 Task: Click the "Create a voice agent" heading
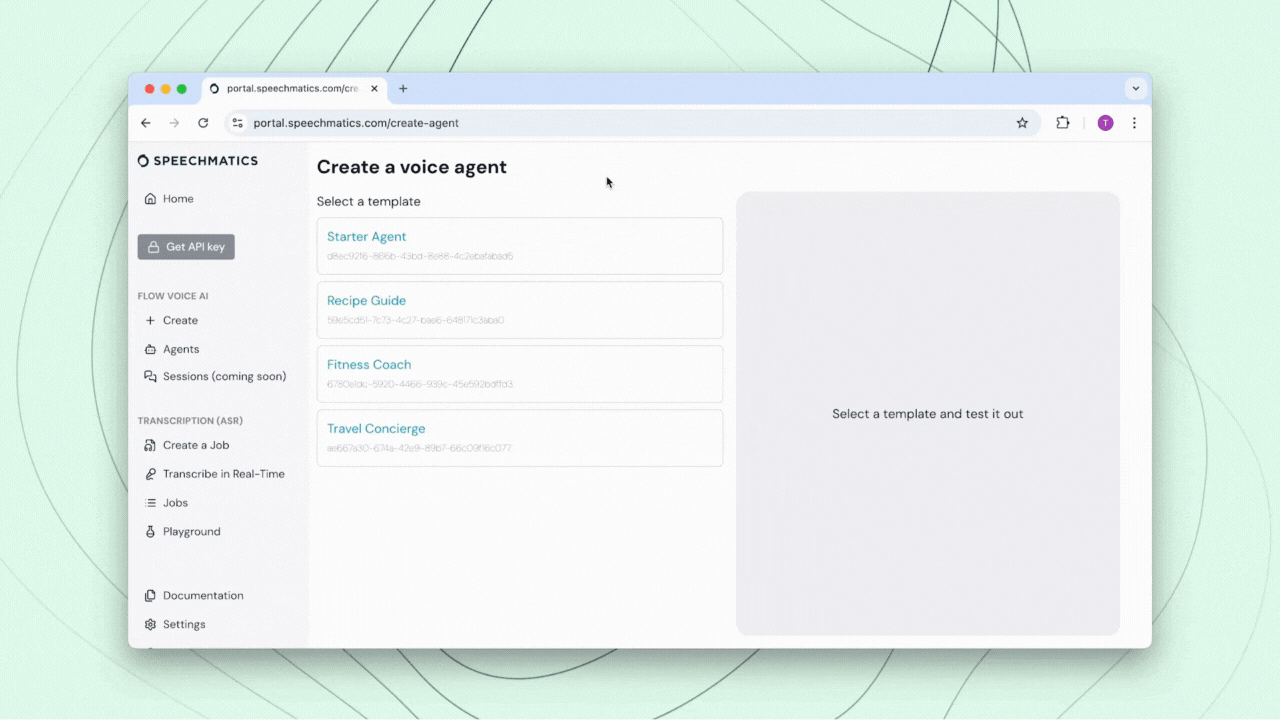coord(412,167)
